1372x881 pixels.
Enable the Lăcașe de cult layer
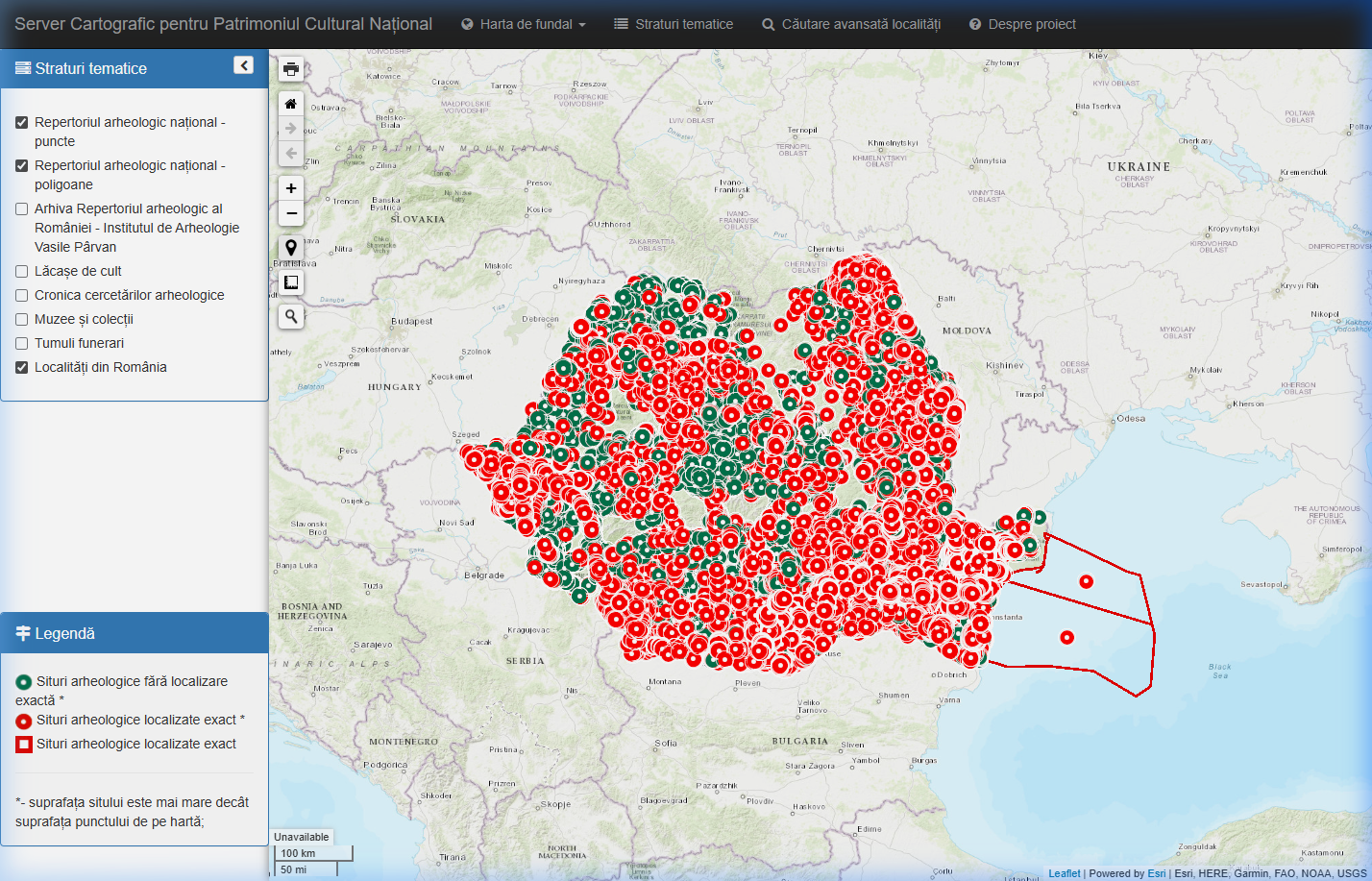20,271
